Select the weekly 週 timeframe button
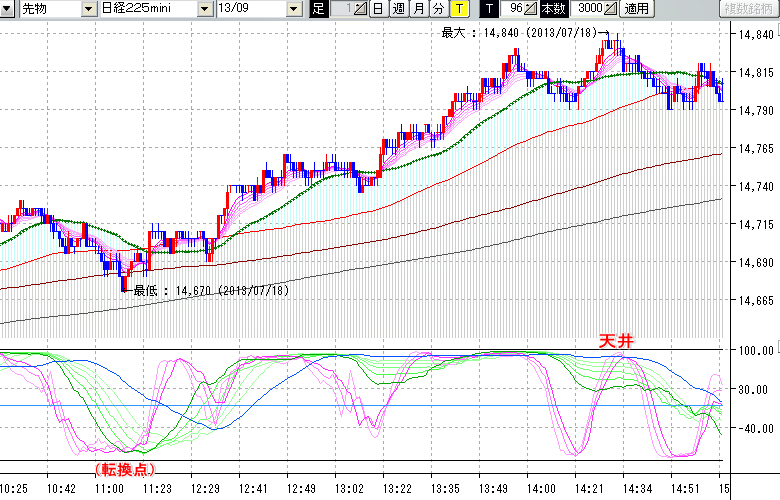The image size is (780, 500). point(398,9)
